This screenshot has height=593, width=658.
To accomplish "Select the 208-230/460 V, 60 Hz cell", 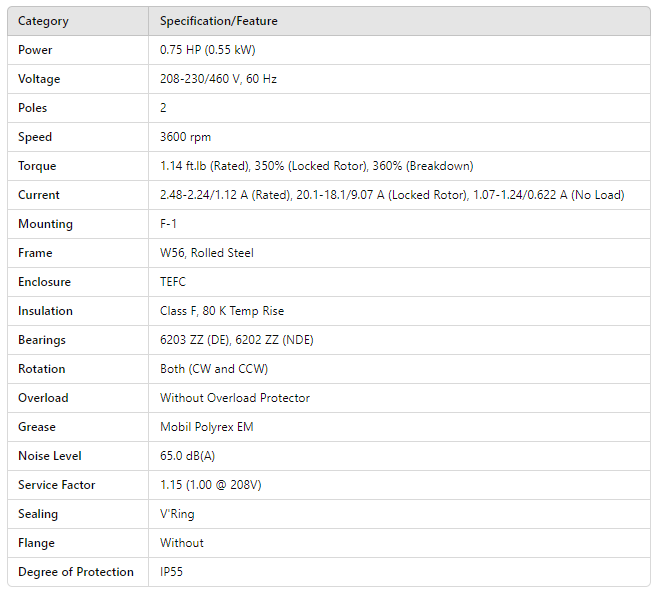I will point(218,79).
